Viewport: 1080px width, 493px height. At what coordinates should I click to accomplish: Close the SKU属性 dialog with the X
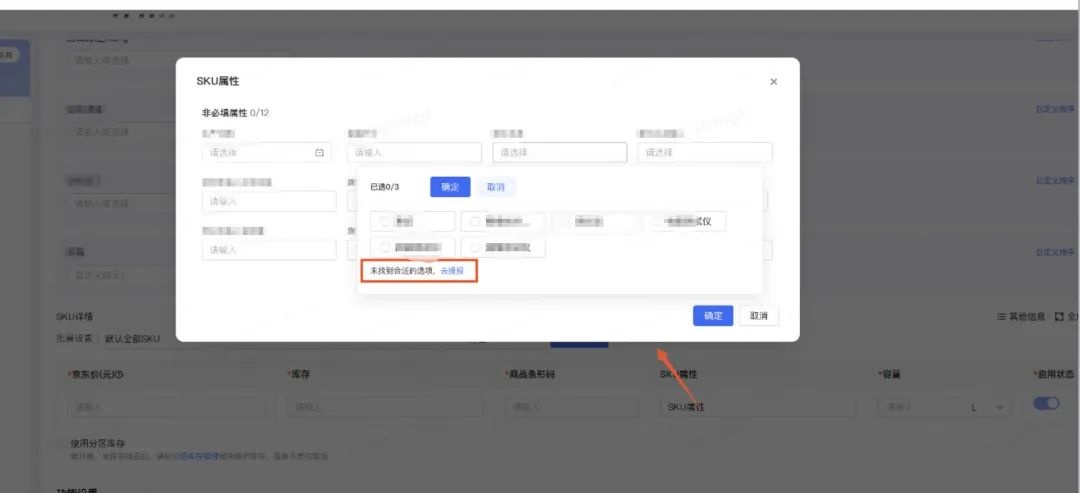point(773,82)
